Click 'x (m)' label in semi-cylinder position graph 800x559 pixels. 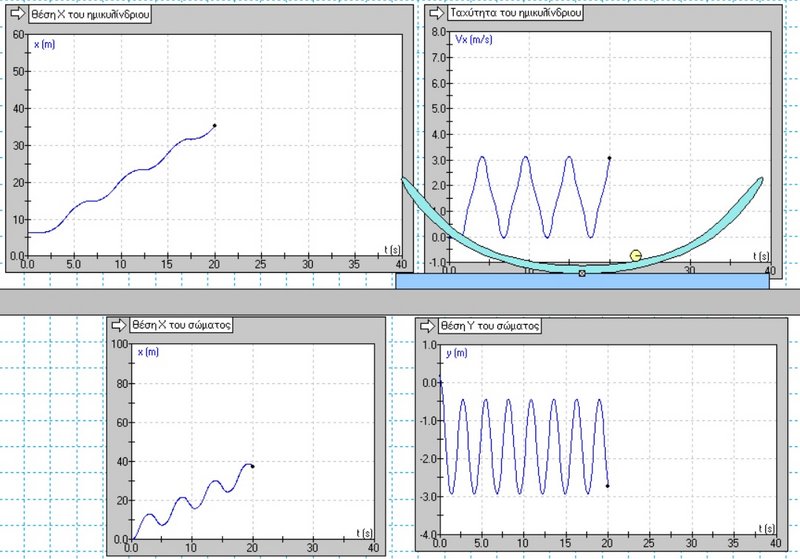pyautogui.click(x=44, y=44)
